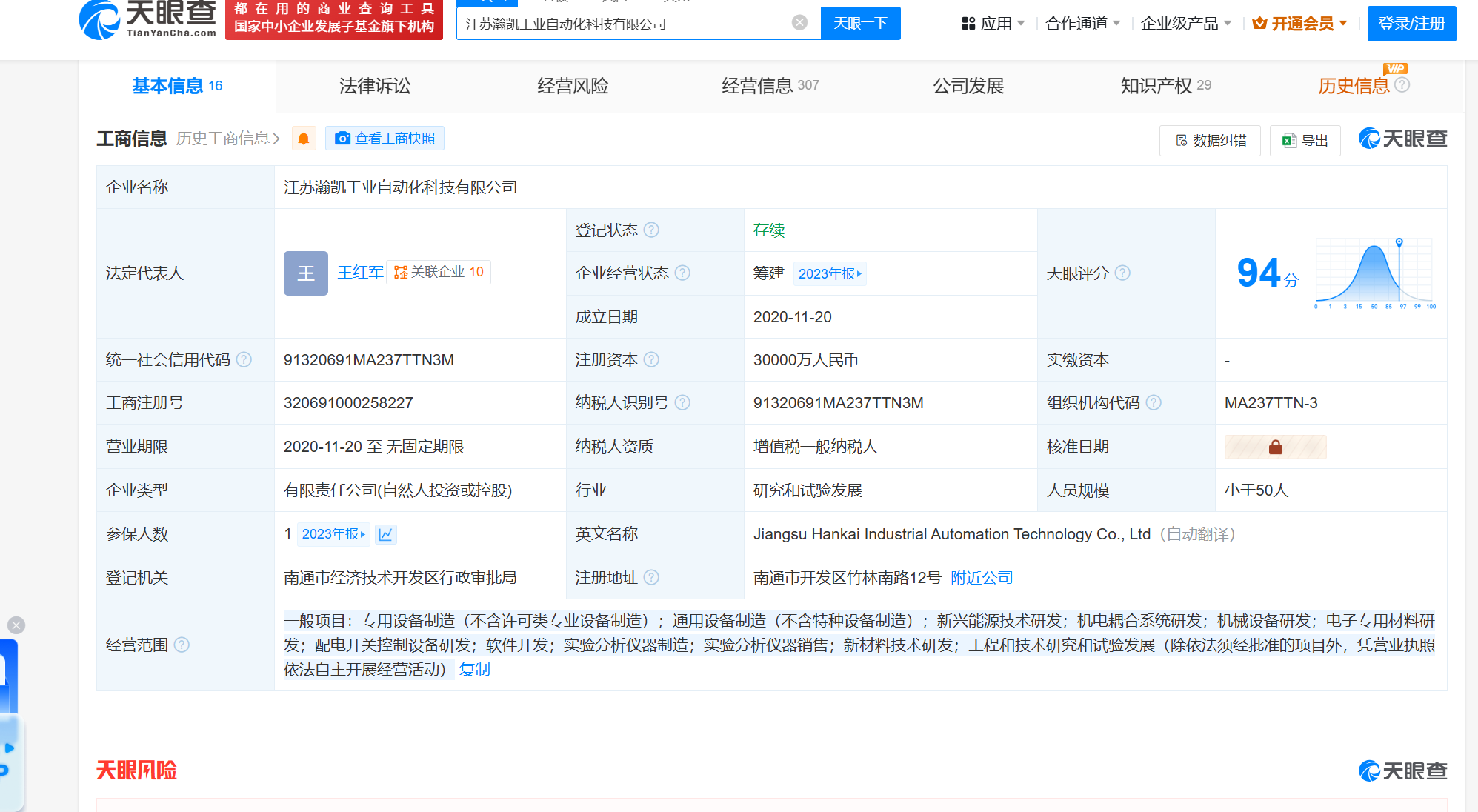The height and width of the screenshot is (812, 1478).
Task: Click the 研究和试验发展 industry value
Action: pyautogui.click(x=808, y=490)
